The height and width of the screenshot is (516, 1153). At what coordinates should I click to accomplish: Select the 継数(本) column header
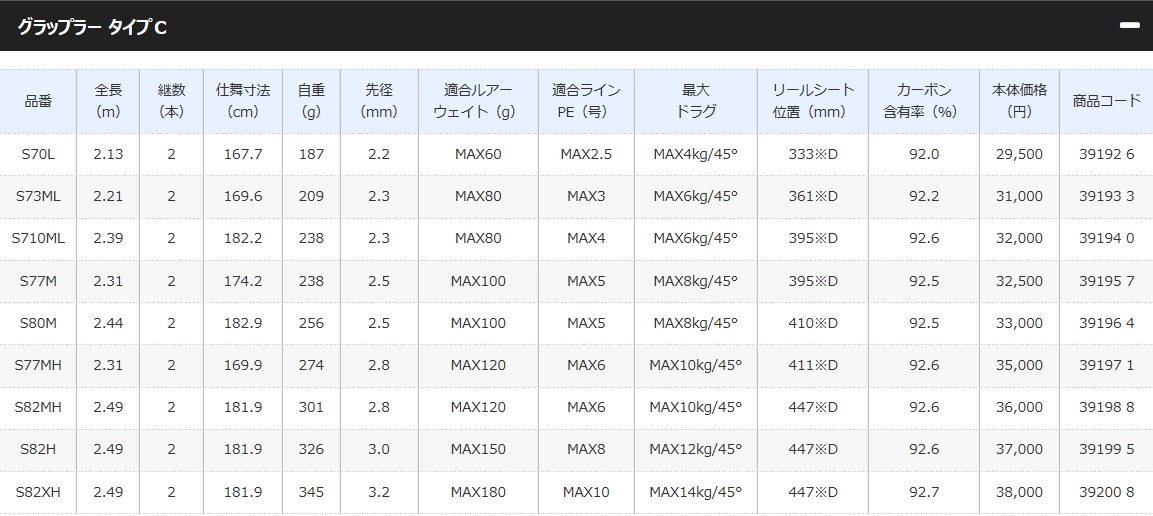171,101
